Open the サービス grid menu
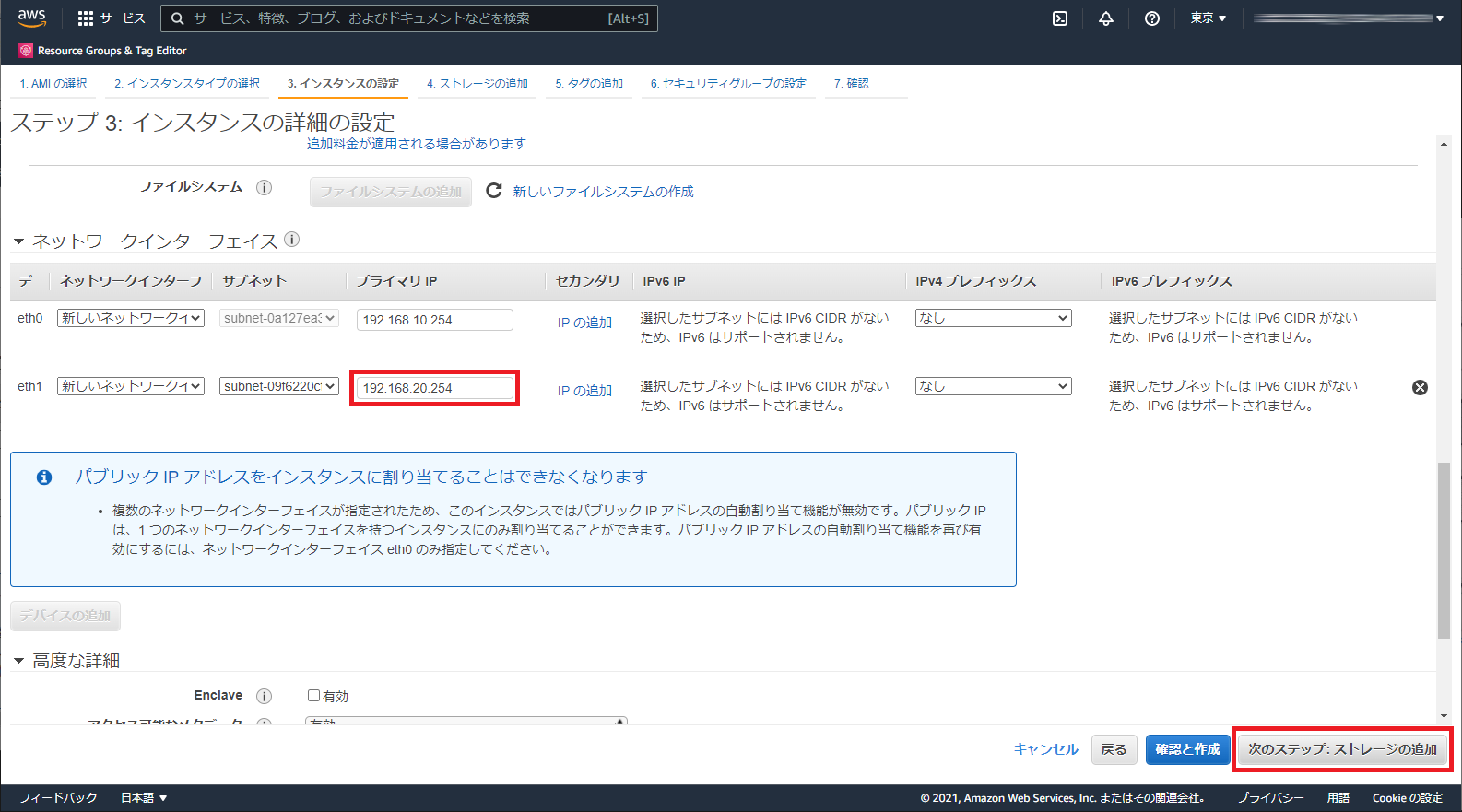 point(112,18)
